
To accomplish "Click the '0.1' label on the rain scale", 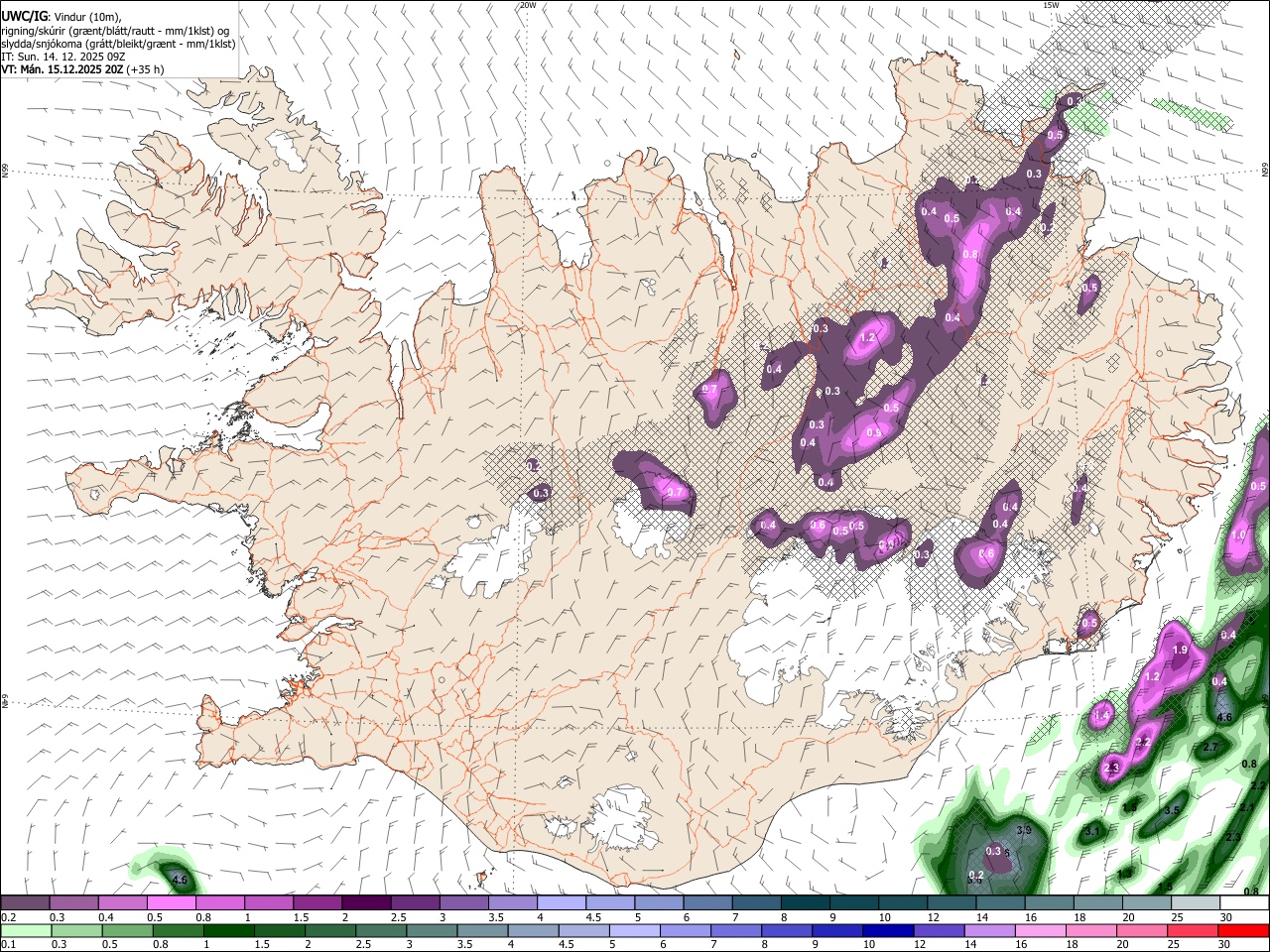I will tap(7, 945).
